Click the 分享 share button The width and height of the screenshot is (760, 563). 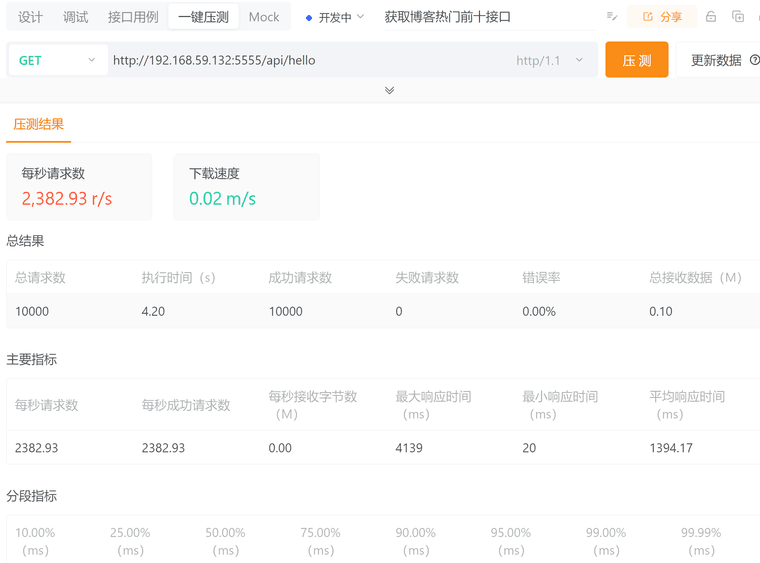point(662,17)
